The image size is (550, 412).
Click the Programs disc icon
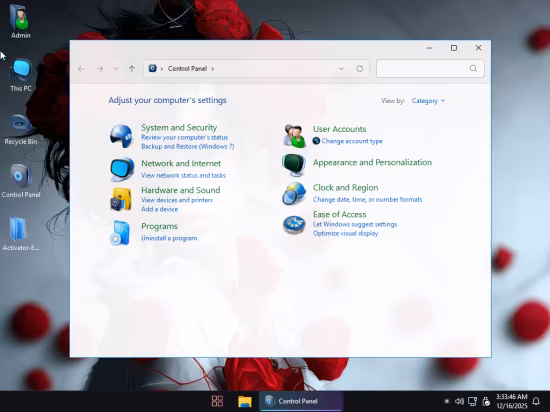point(120,233)
